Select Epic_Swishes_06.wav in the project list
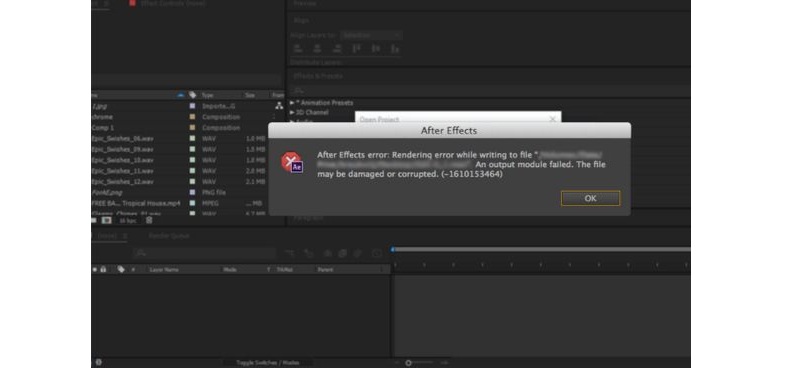Image resolution: width=800 pixels, height=368 pixels. coord(122,138)
